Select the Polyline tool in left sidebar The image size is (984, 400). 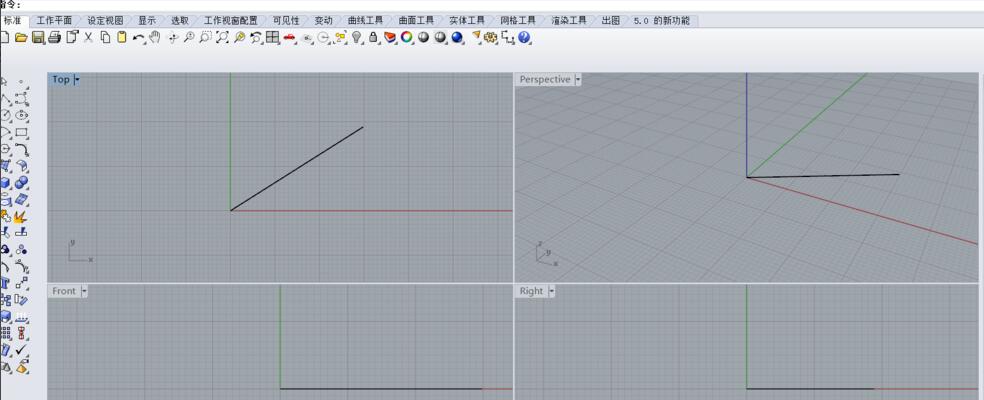pos(5,99)
